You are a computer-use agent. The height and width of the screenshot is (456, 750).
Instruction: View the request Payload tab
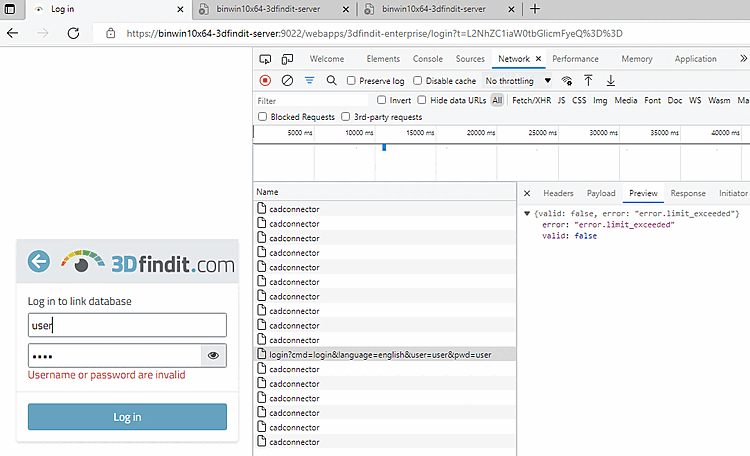pyautogui.click(x=601, y=193)
